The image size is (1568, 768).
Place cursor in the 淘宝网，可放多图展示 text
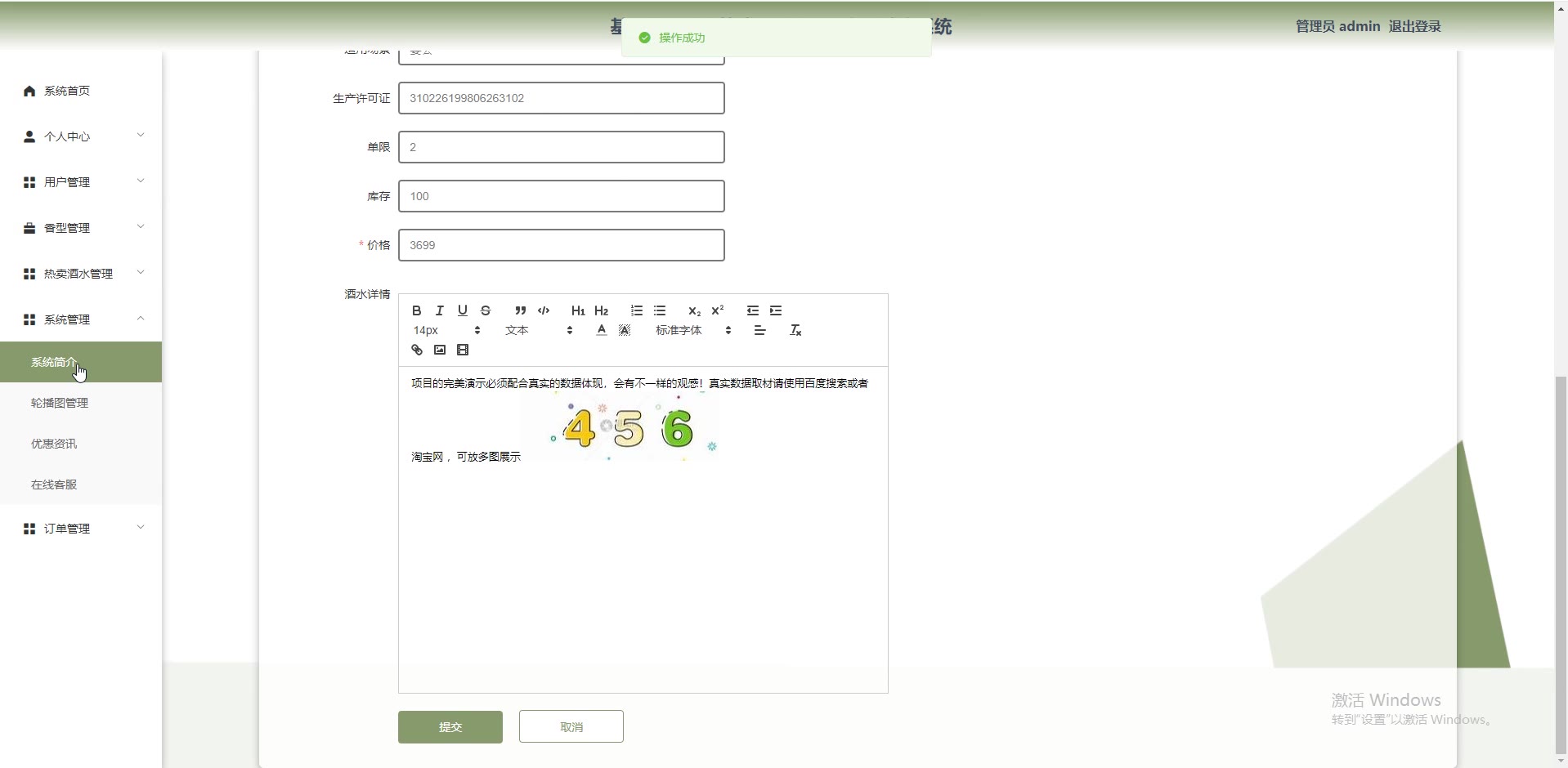click(466, 457)
